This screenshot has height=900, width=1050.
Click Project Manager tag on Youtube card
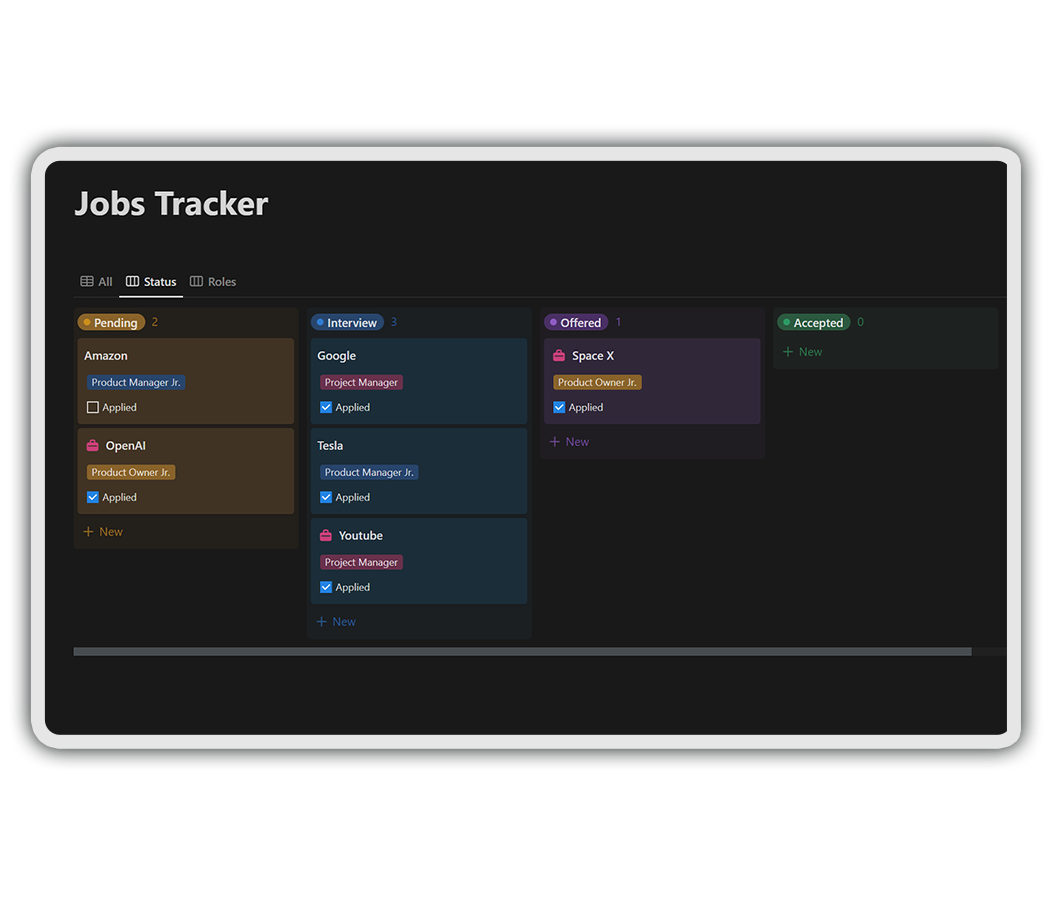[x=361, y=562]
